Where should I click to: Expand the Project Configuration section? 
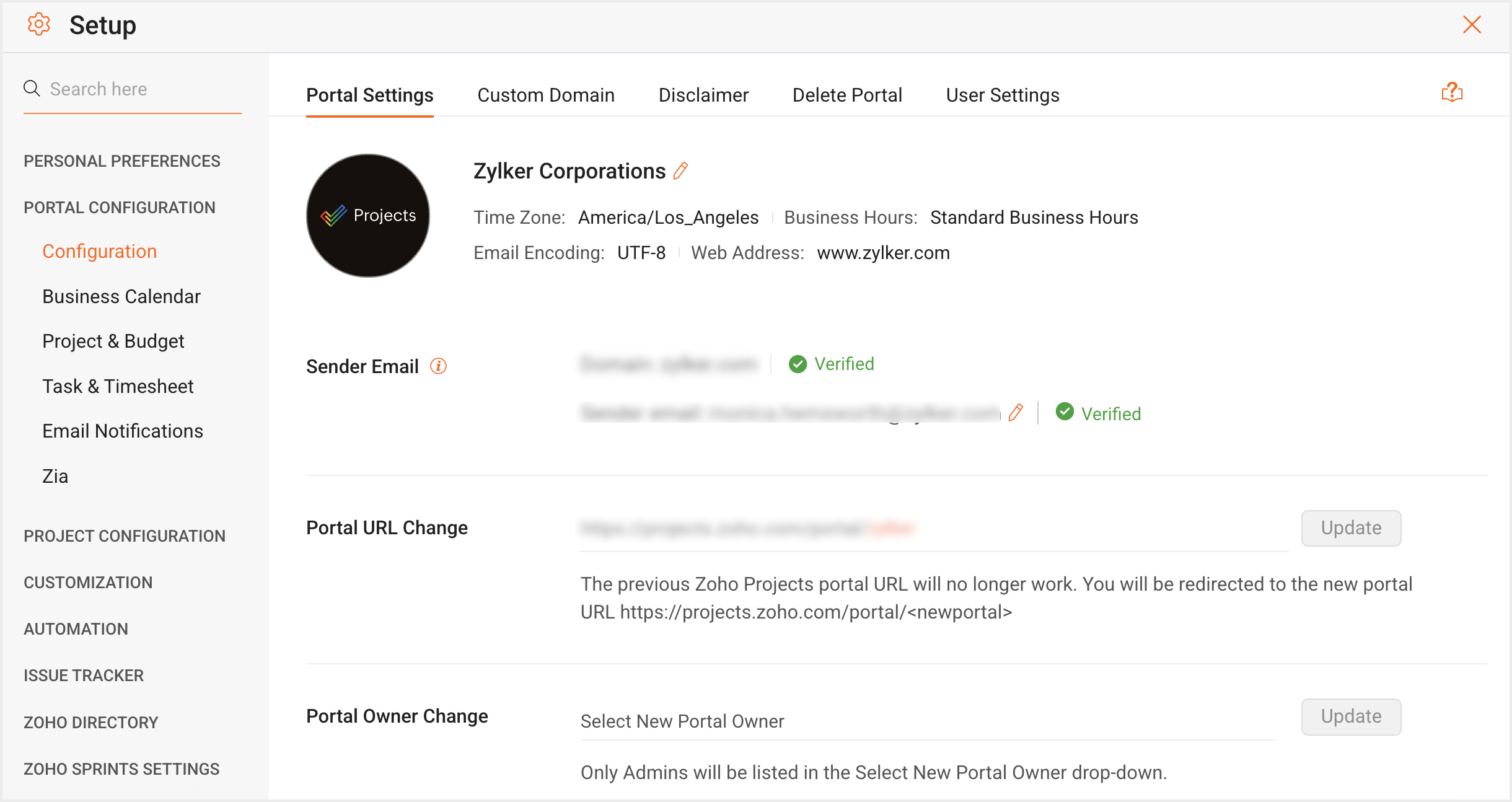(x=125, y=536)
